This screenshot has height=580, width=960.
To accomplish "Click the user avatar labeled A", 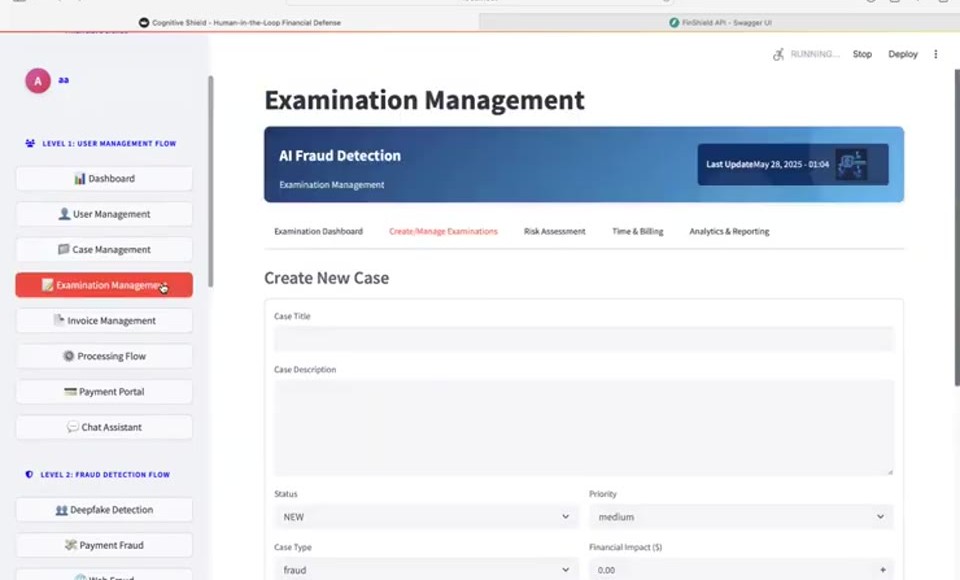I will (38, 81).
